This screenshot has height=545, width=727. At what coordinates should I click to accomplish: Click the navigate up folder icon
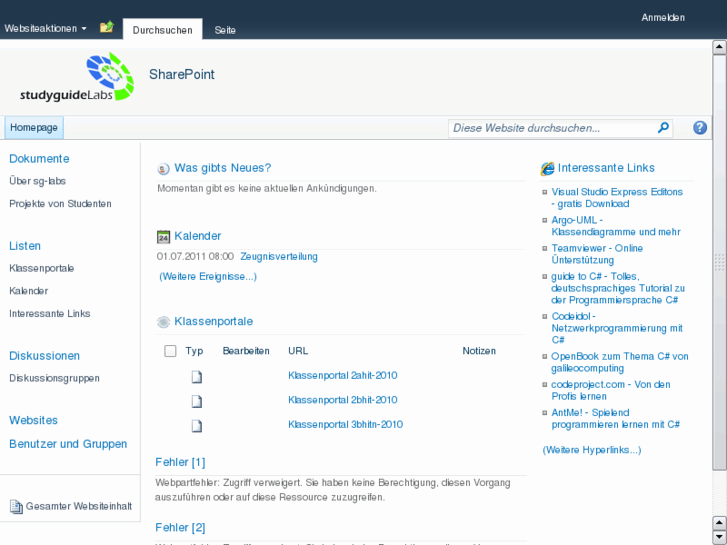click(107, 27)
